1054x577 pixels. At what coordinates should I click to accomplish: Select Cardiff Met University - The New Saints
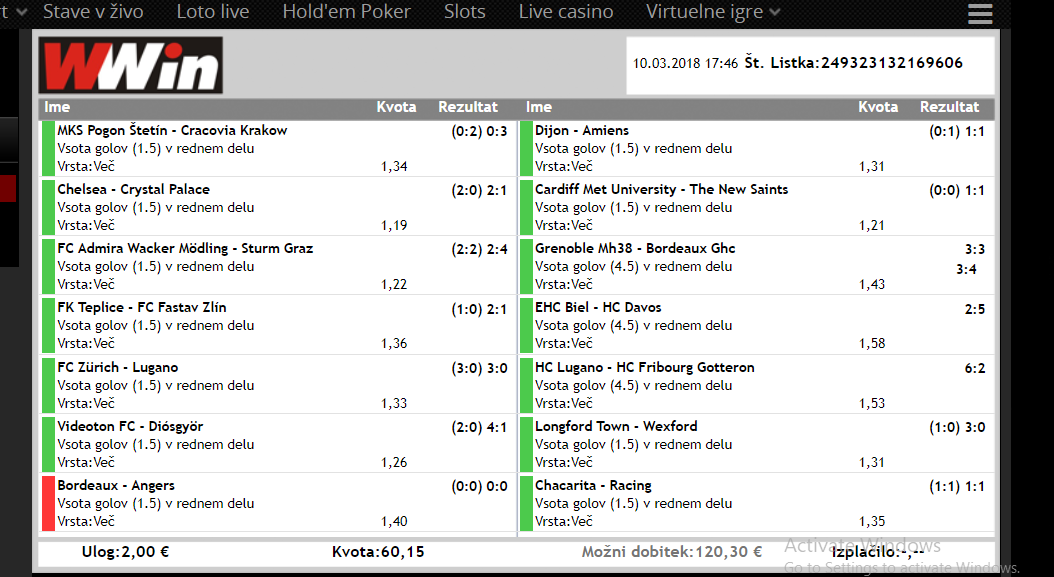click(661, 190)
